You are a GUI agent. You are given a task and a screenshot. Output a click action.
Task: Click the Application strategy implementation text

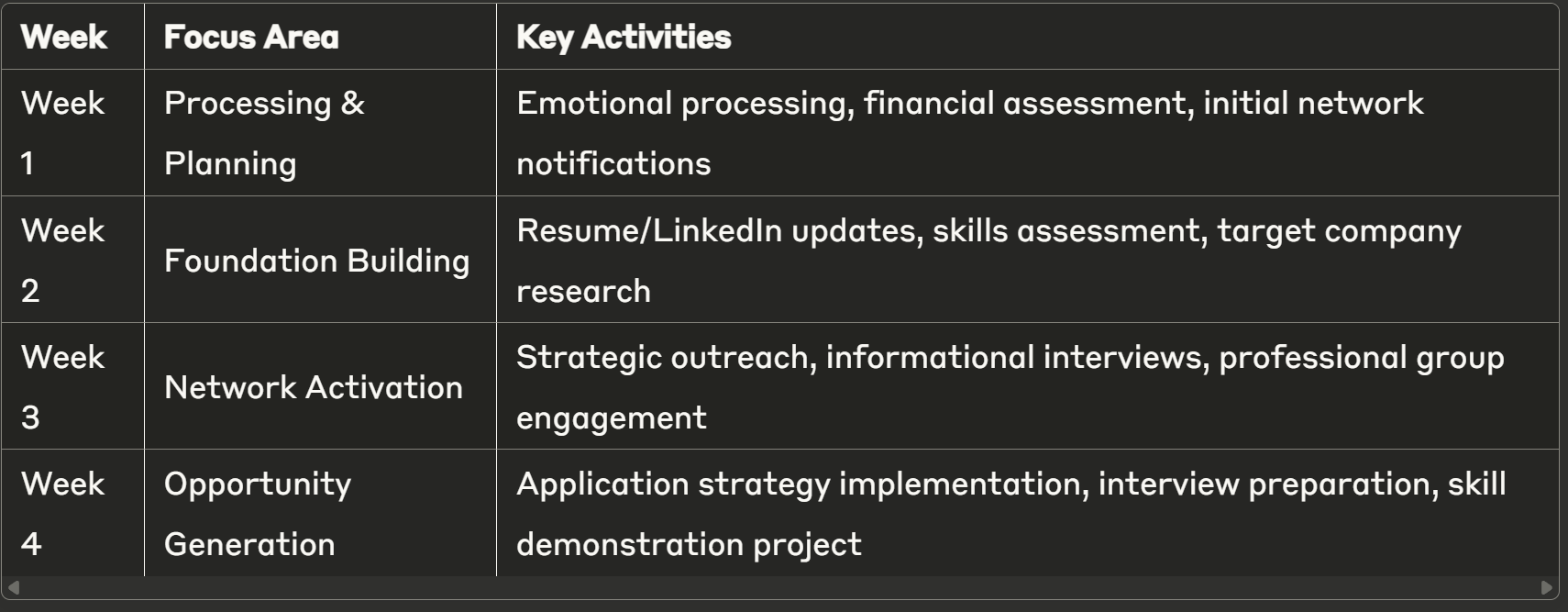click(x=799, y=484)
